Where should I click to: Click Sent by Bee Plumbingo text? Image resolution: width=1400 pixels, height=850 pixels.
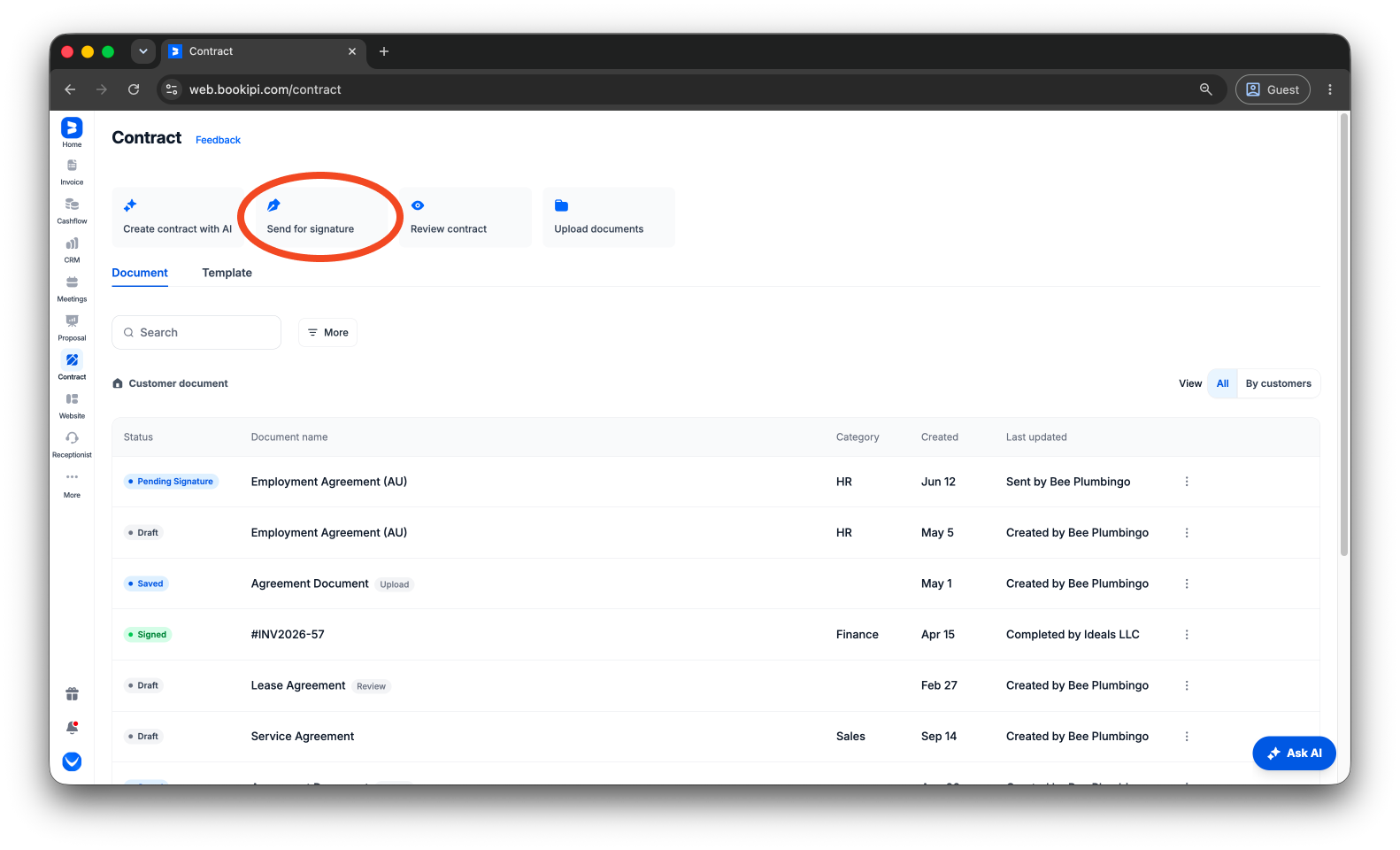[x=1068, y=482]
